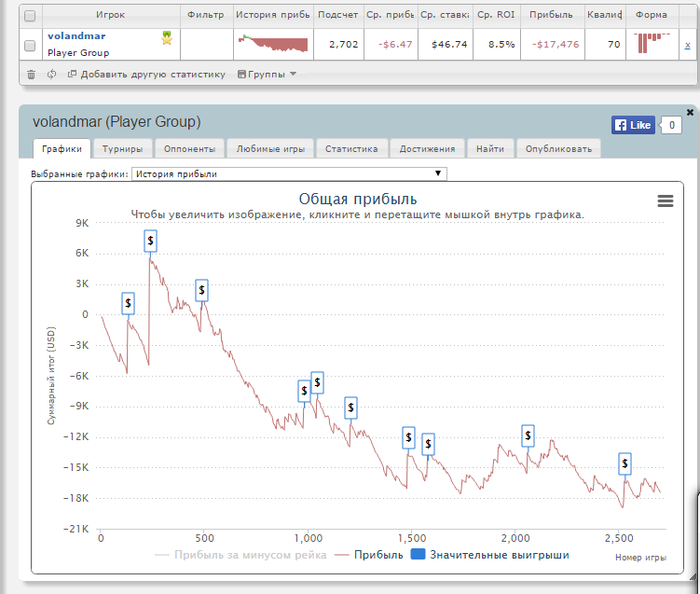Open the chart hamburger menu

665,201
